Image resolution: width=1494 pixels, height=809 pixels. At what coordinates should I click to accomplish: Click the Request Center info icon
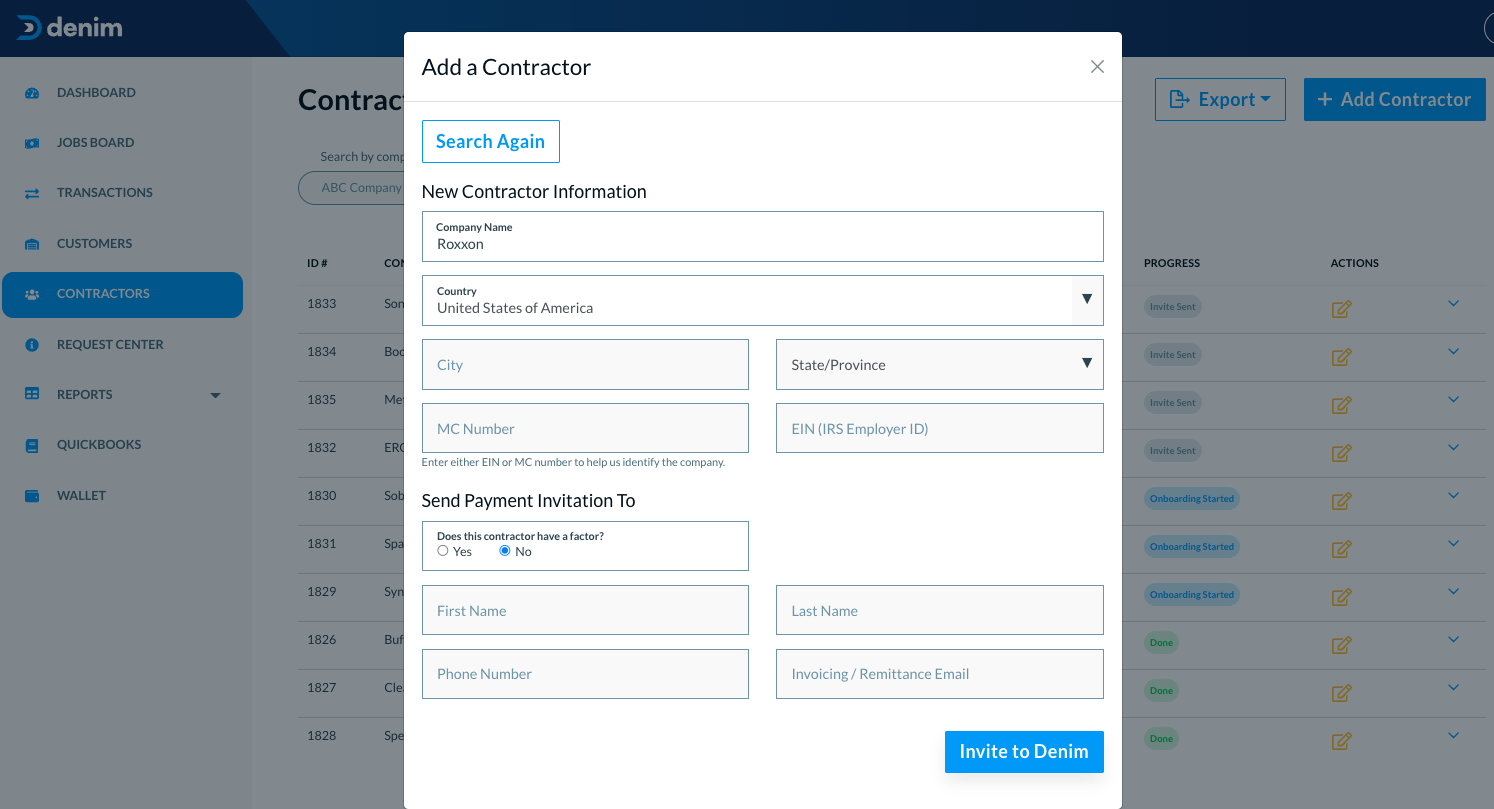tap(32, 345)
